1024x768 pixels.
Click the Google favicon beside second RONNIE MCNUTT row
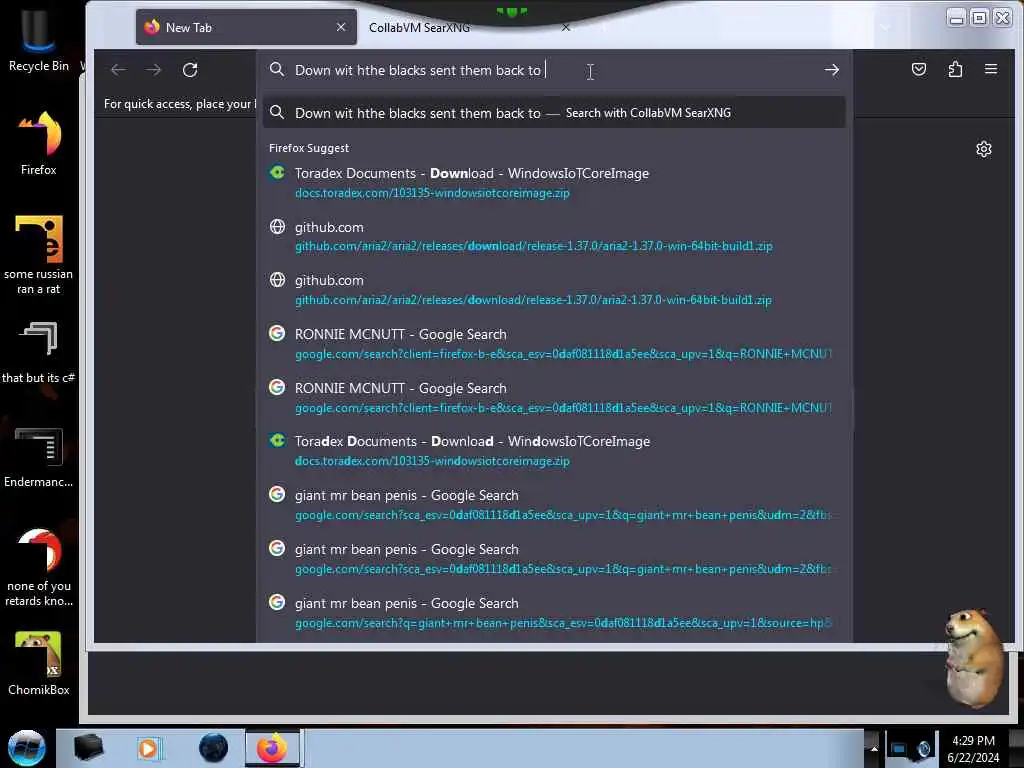277,387
